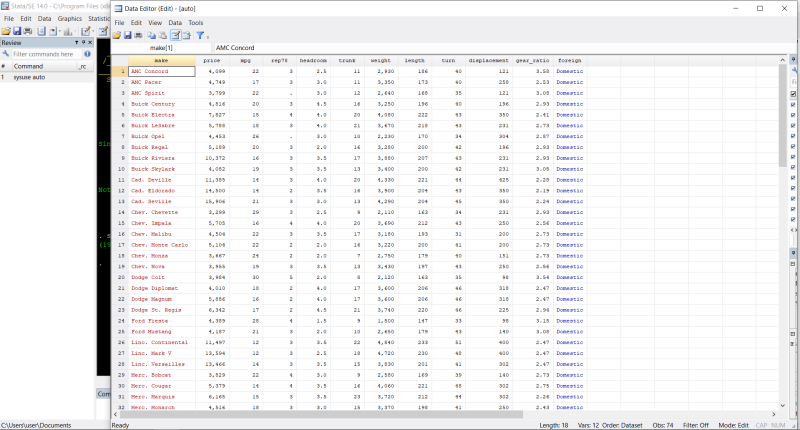Viewport: 800px width, 430px height.
Task: Click the Log icon in Stata main toolbar
Action: 41,32
